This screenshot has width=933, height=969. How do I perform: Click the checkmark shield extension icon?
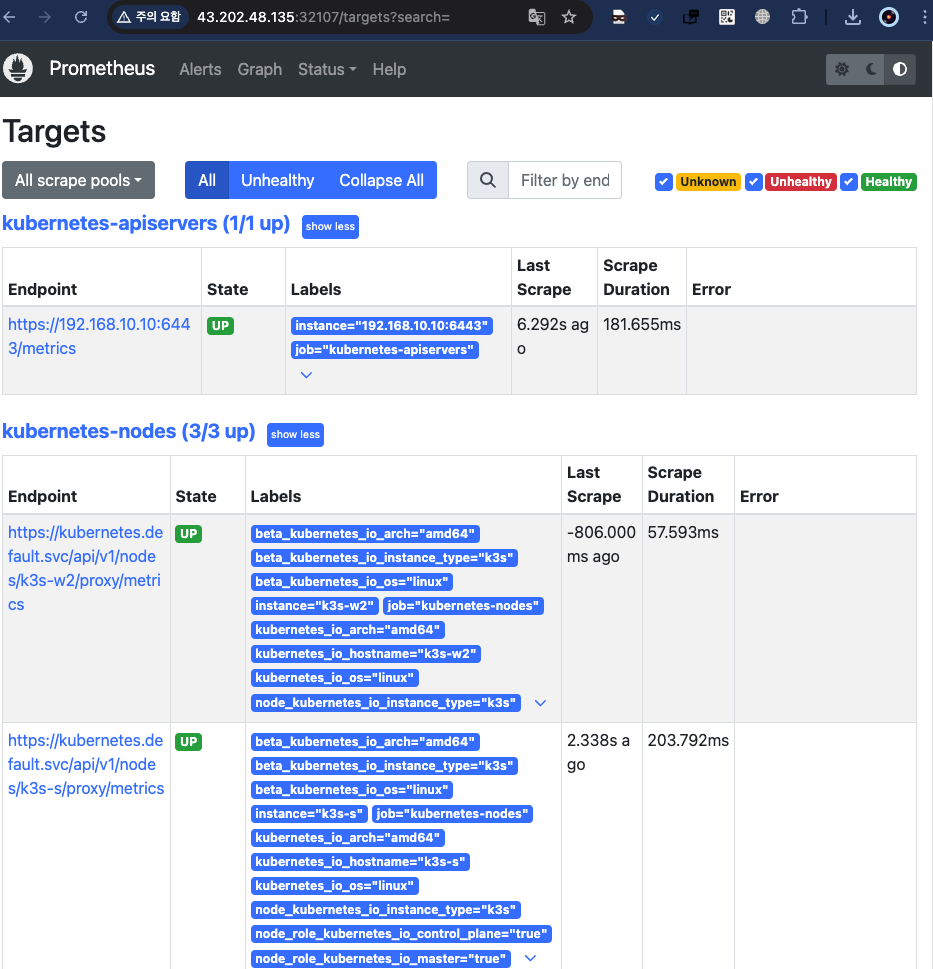pyautogui.click(x=655, y=17)
